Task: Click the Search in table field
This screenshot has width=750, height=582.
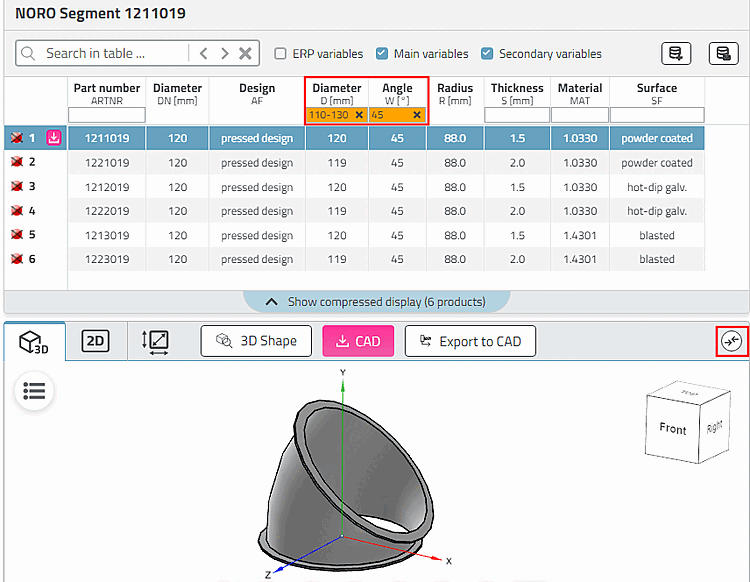Action: pyautogui.click(x=115, y=53)
